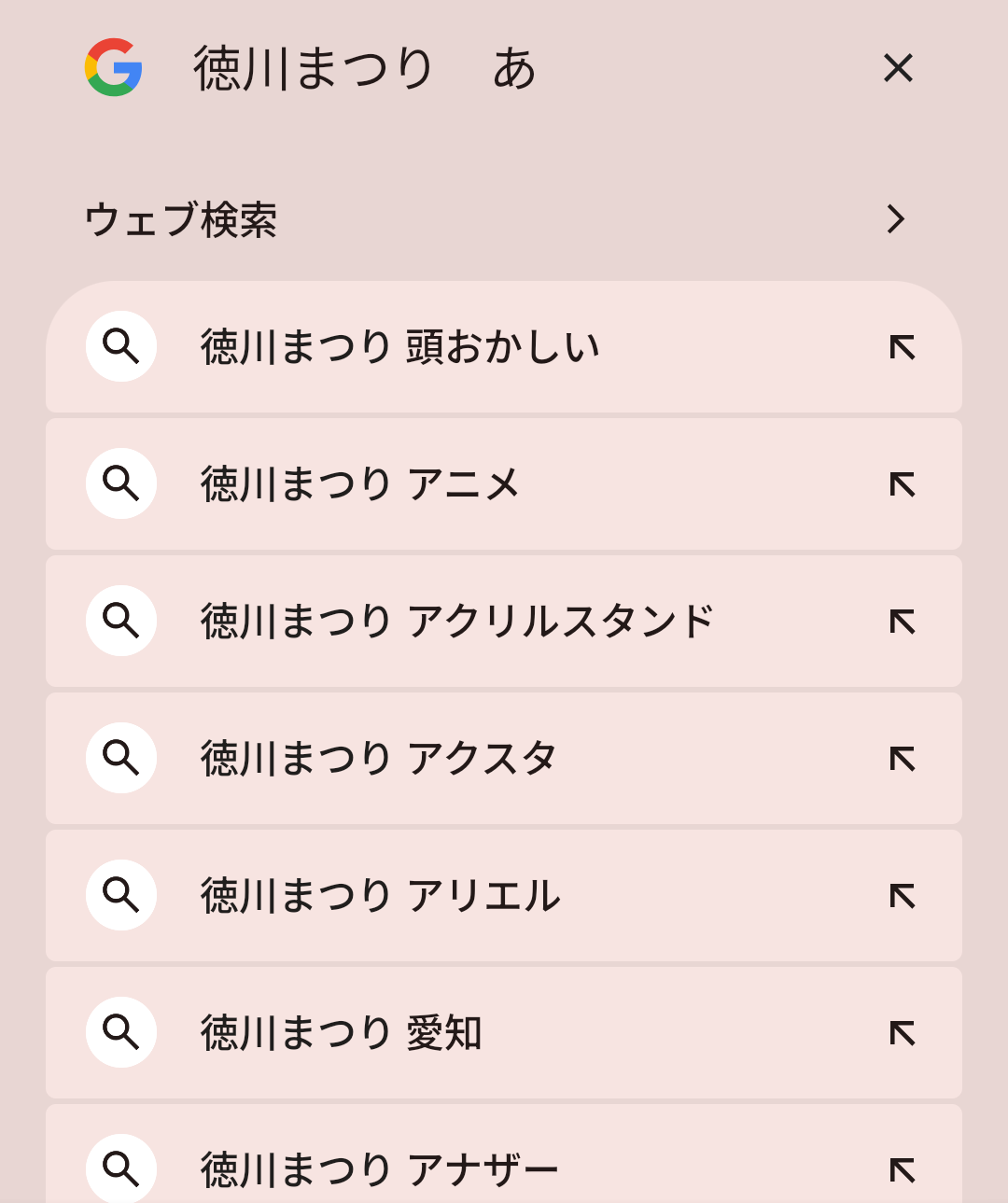Select suggestion 徳川まつり アニメ

coord(360,484)
